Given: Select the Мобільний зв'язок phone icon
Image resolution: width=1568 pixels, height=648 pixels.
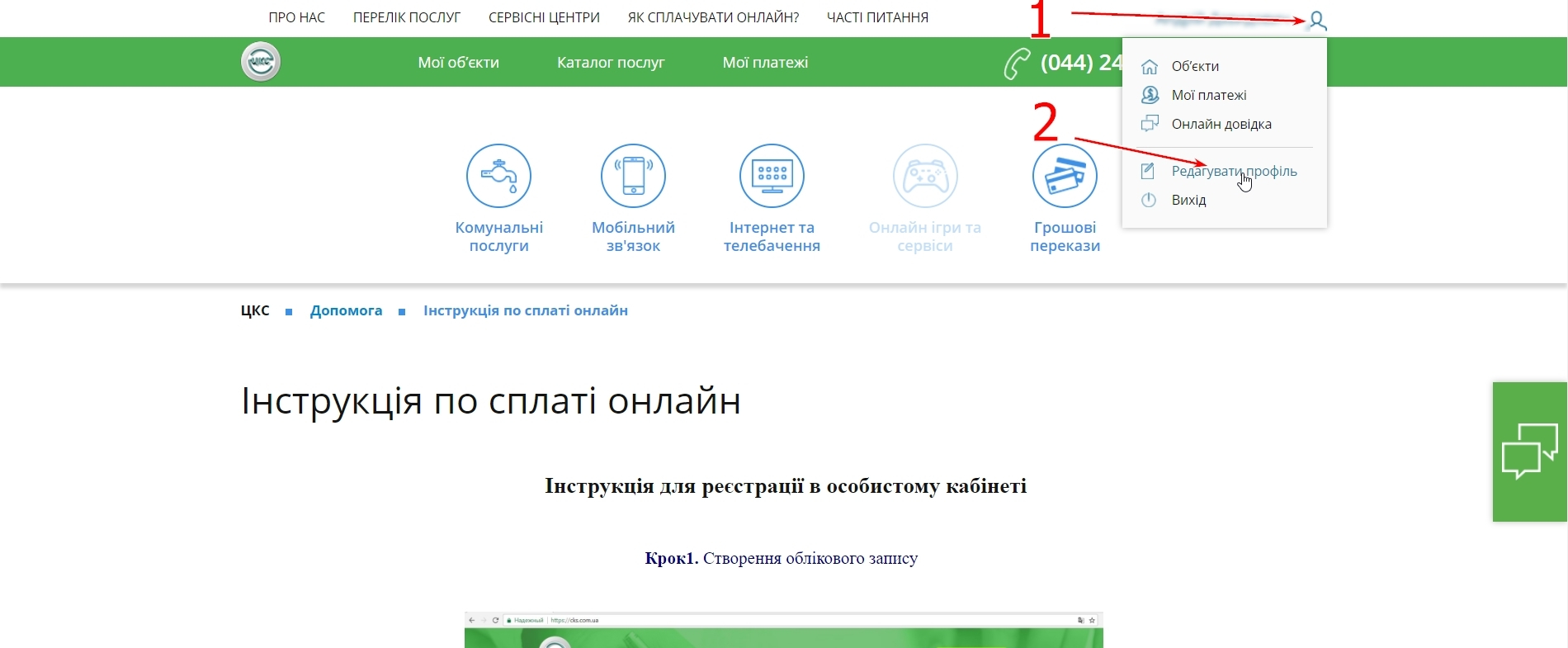Looking at the screenshot, I should coord(633,176).
